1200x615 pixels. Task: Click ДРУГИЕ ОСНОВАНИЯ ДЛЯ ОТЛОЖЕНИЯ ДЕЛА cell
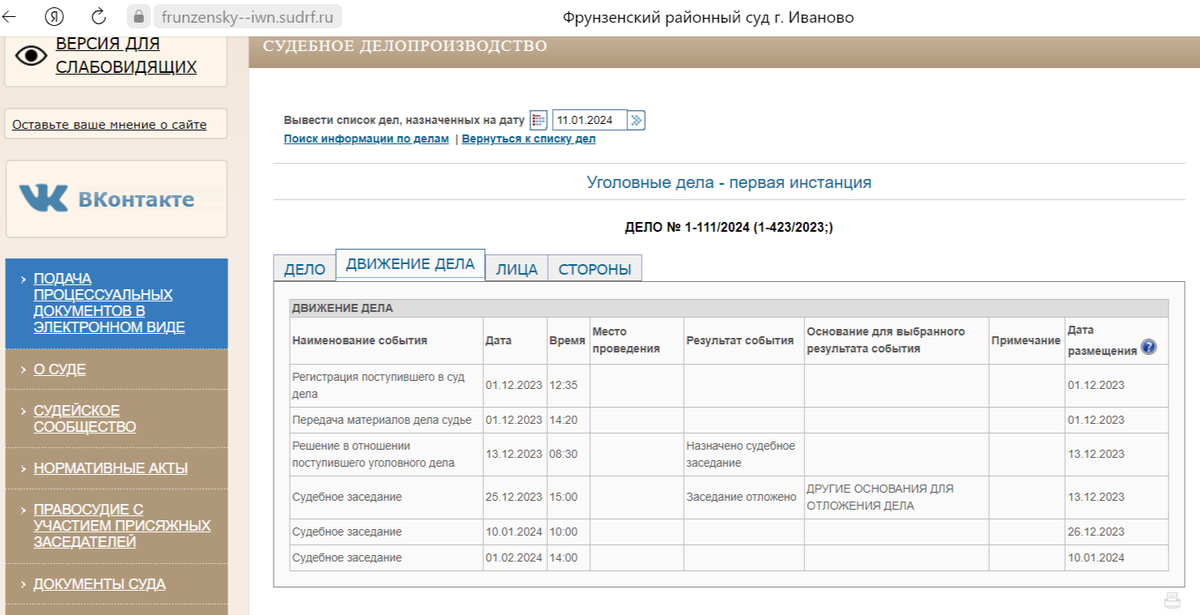896,497
